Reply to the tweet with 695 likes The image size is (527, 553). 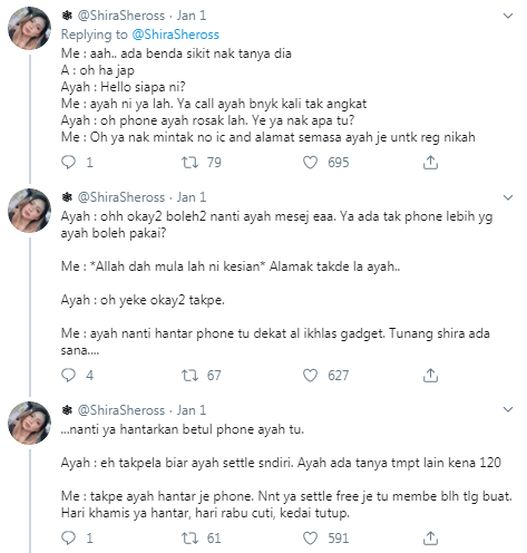pyautogui.click(x=68, y=162)
